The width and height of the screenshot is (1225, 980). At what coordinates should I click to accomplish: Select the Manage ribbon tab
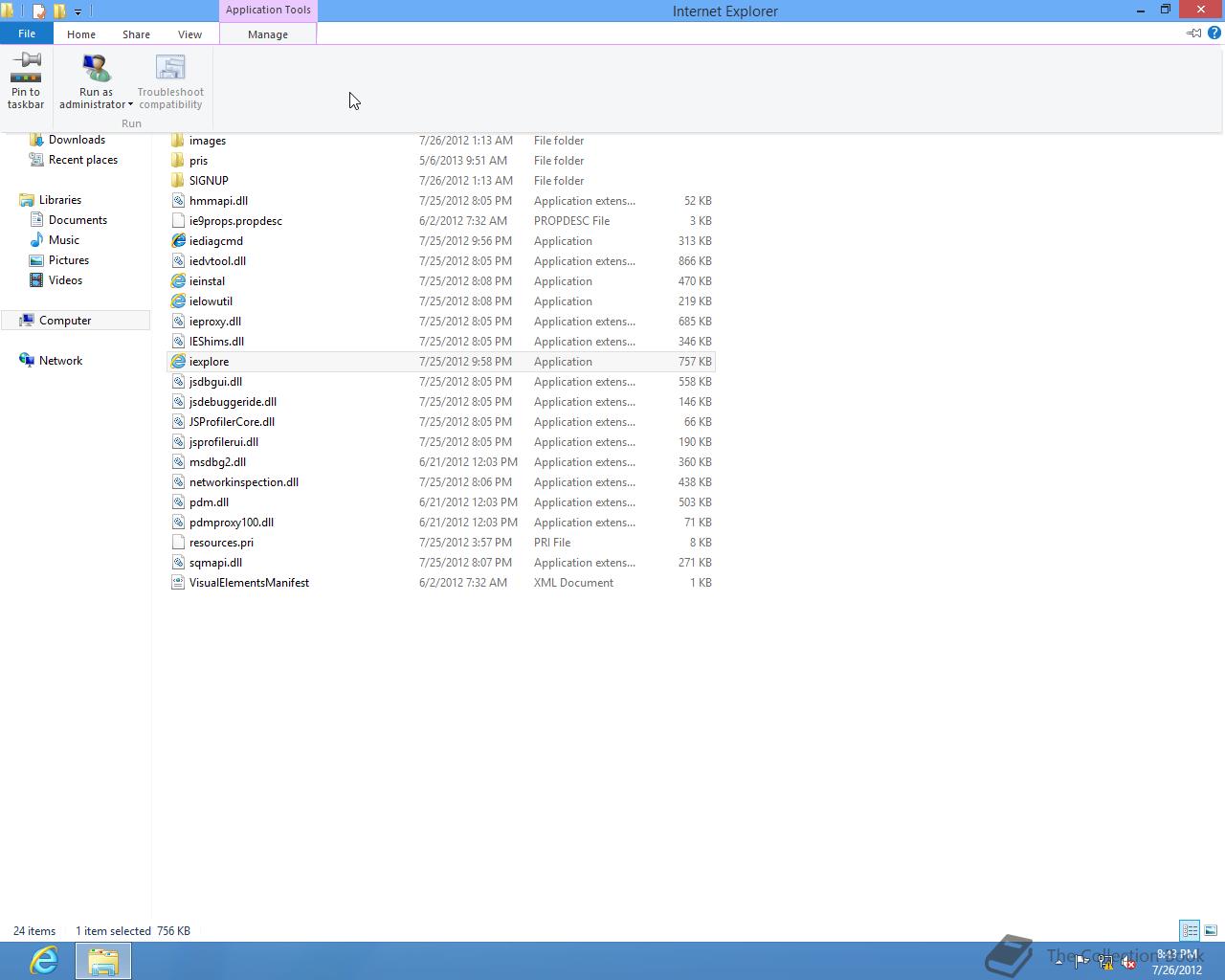coord(268,33)
